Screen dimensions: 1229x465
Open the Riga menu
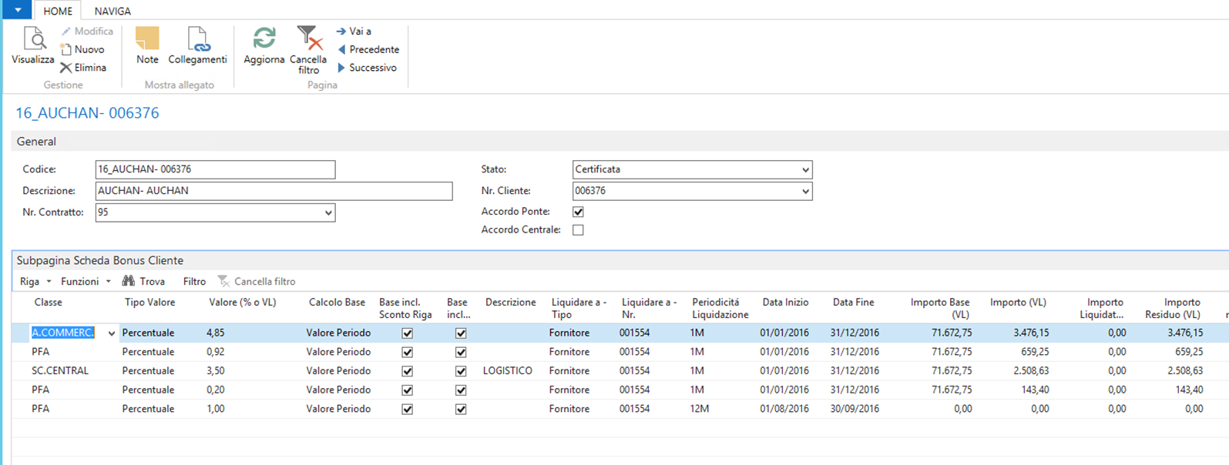[35, 281]
